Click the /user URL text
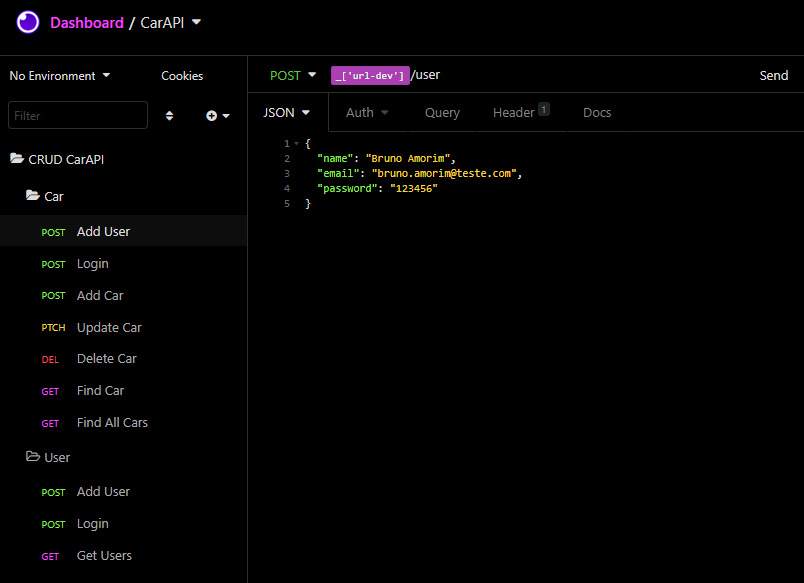The image size is (804, 583). point(425,75)
